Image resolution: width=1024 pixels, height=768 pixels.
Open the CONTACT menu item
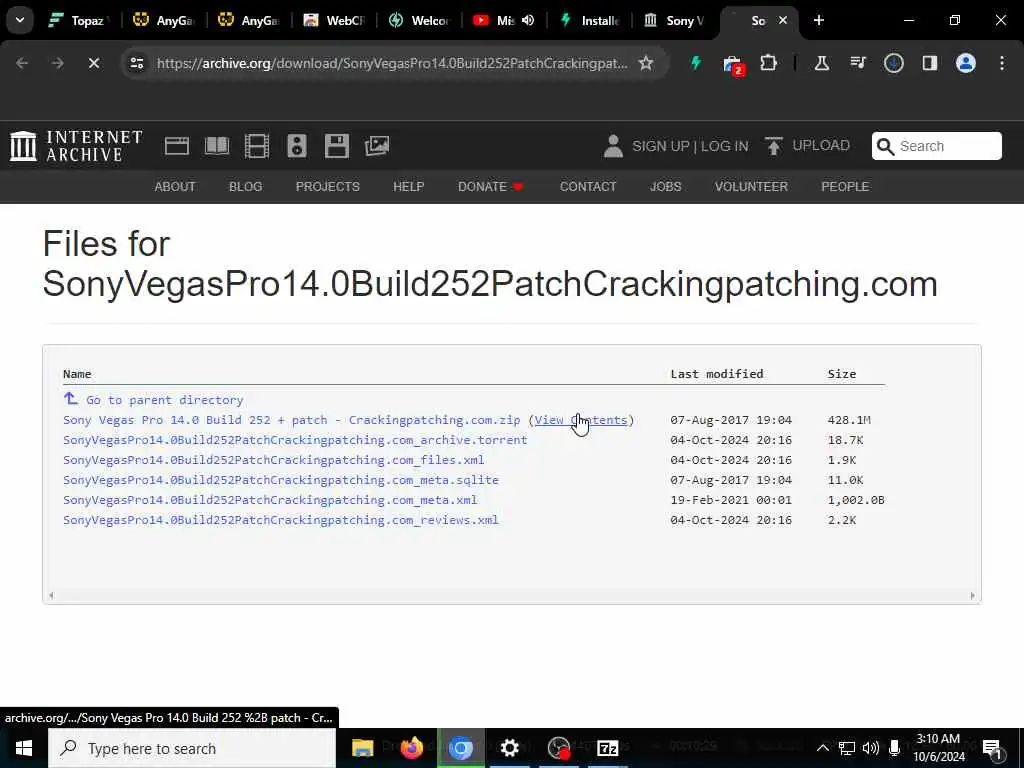point(588,187)
